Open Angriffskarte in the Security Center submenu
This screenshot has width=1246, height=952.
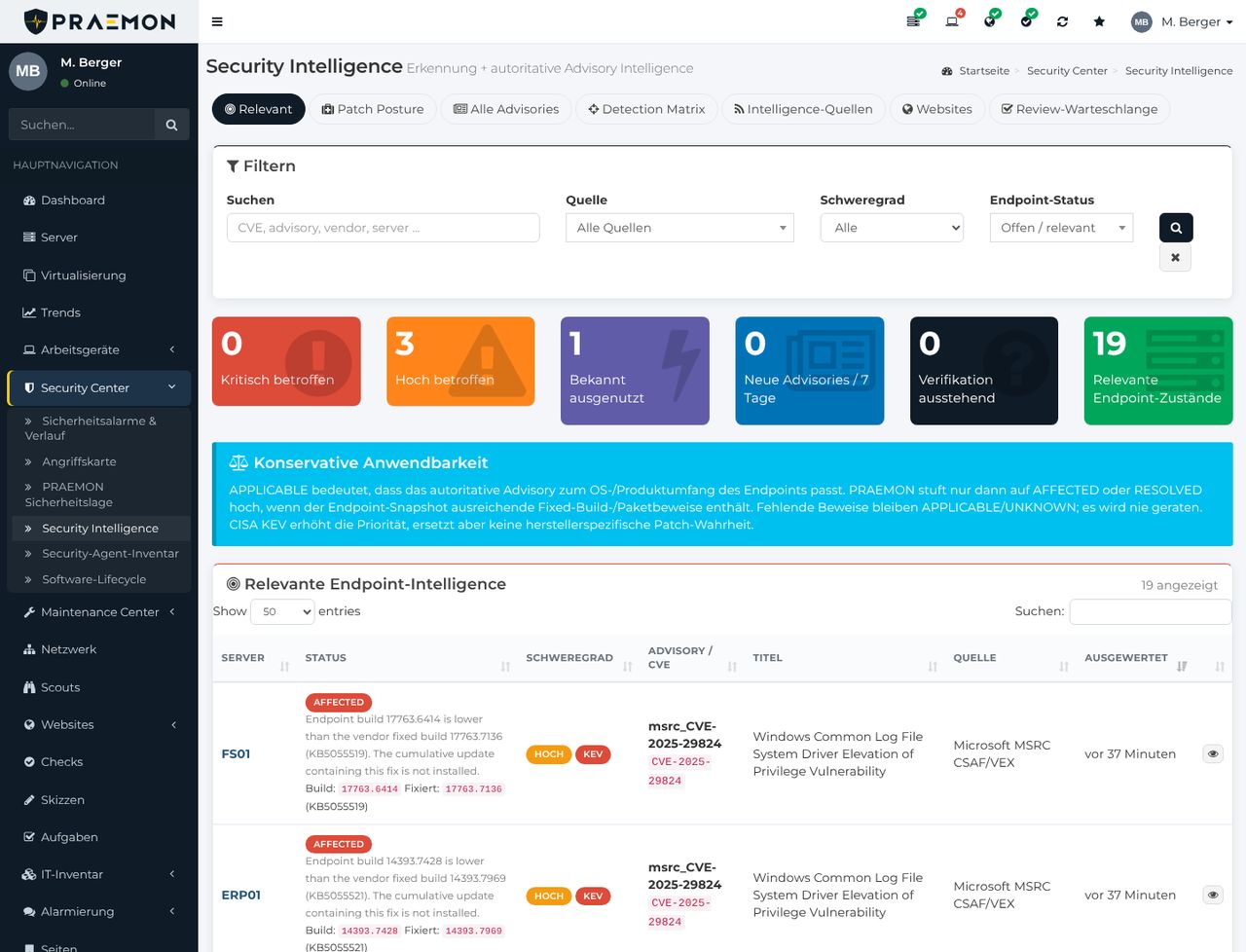(79, 461)
